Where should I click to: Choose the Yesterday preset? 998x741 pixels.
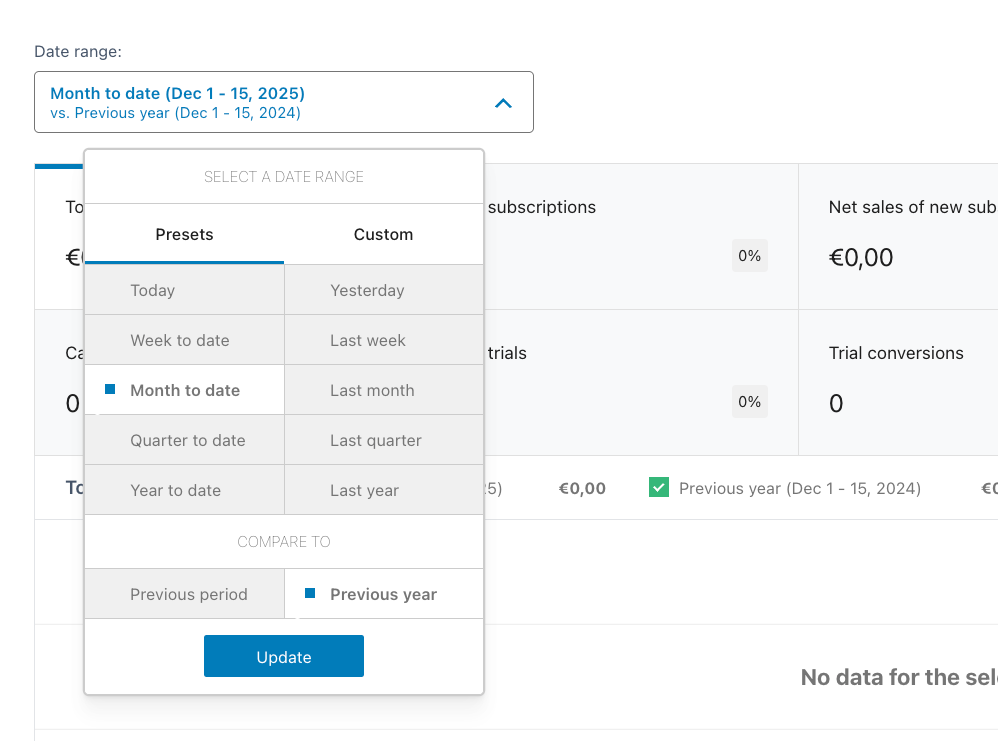[x=384, y=291]
